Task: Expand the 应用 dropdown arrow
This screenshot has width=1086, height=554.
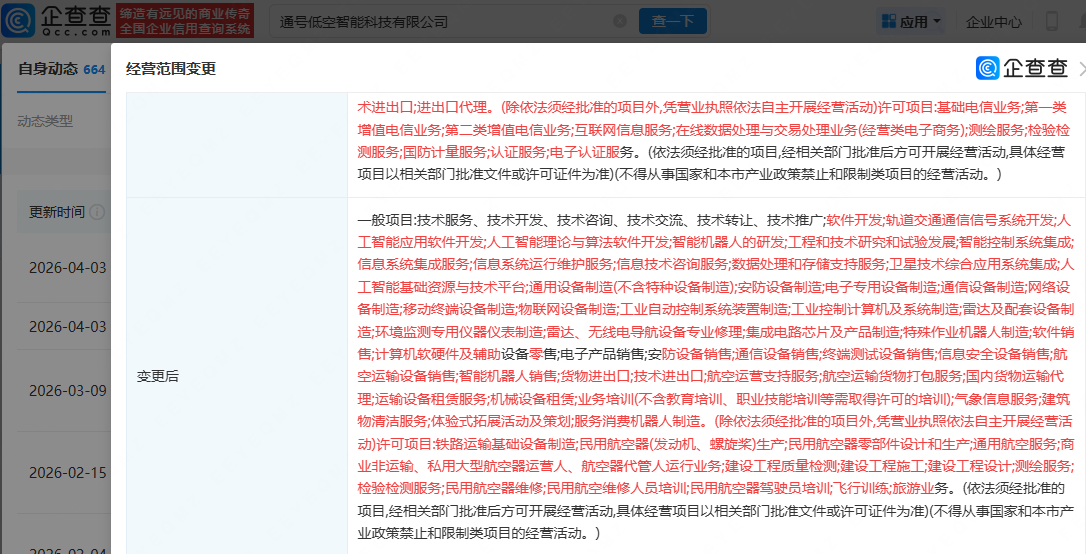Action: pyautogui.click(x=937, y=21)
